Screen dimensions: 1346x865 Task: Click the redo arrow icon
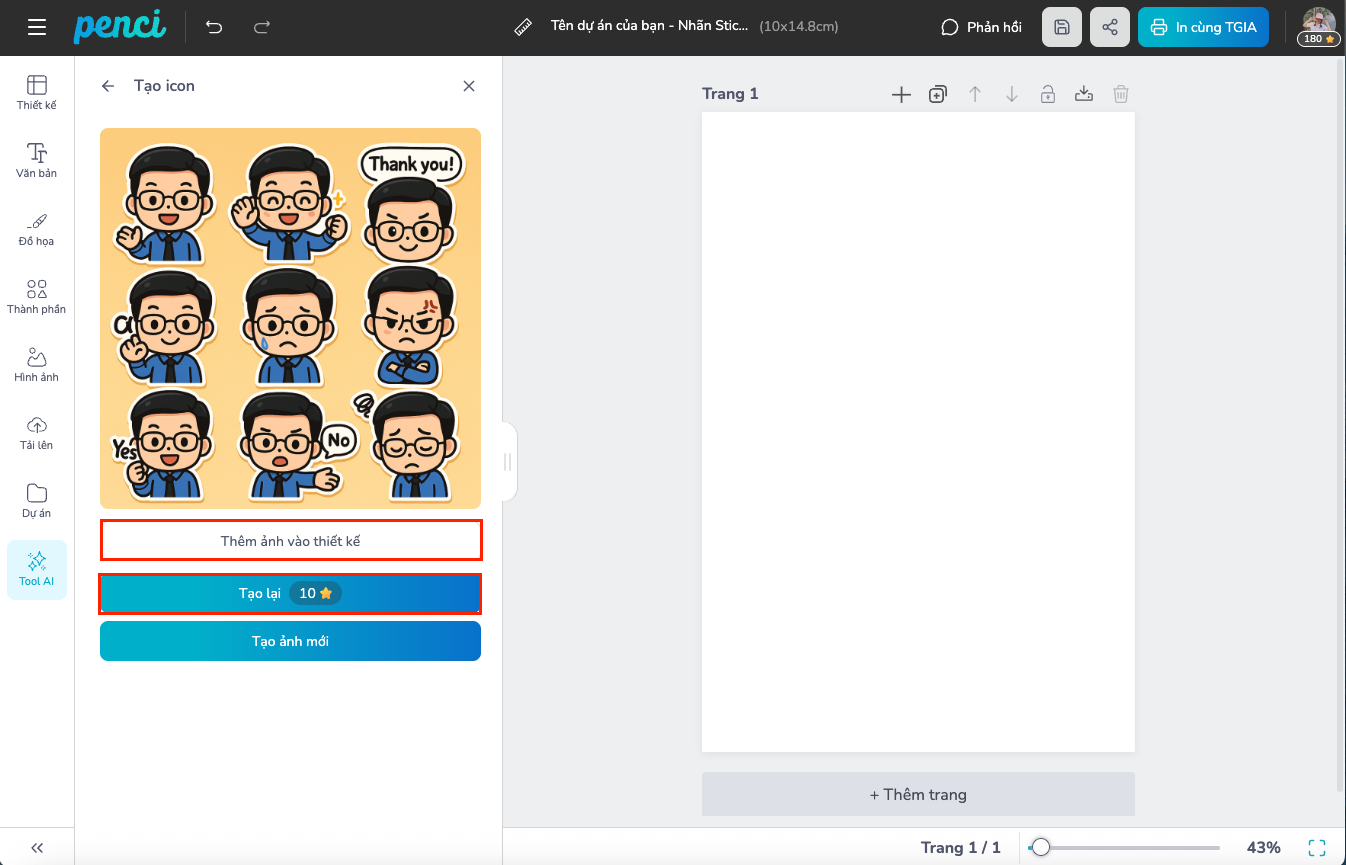(x=262, y=27)
